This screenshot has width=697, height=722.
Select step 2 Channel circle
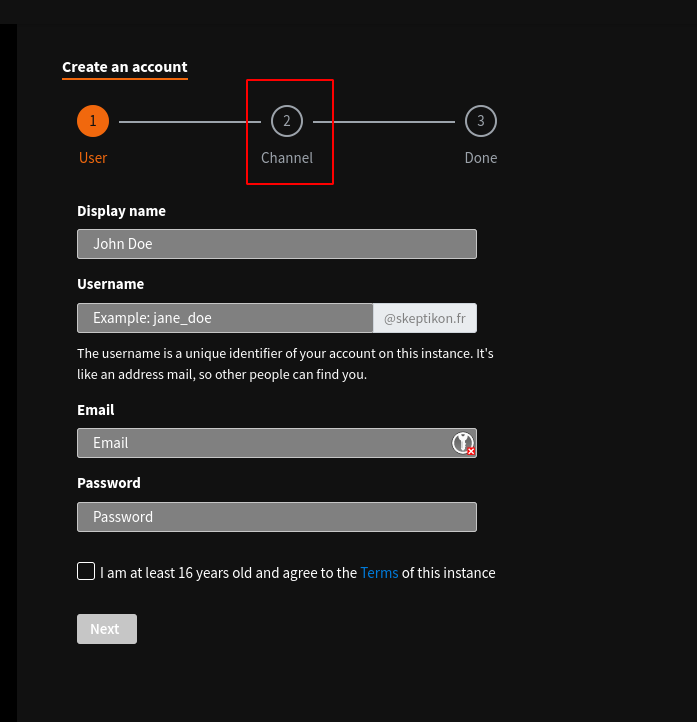coord(287,121)
